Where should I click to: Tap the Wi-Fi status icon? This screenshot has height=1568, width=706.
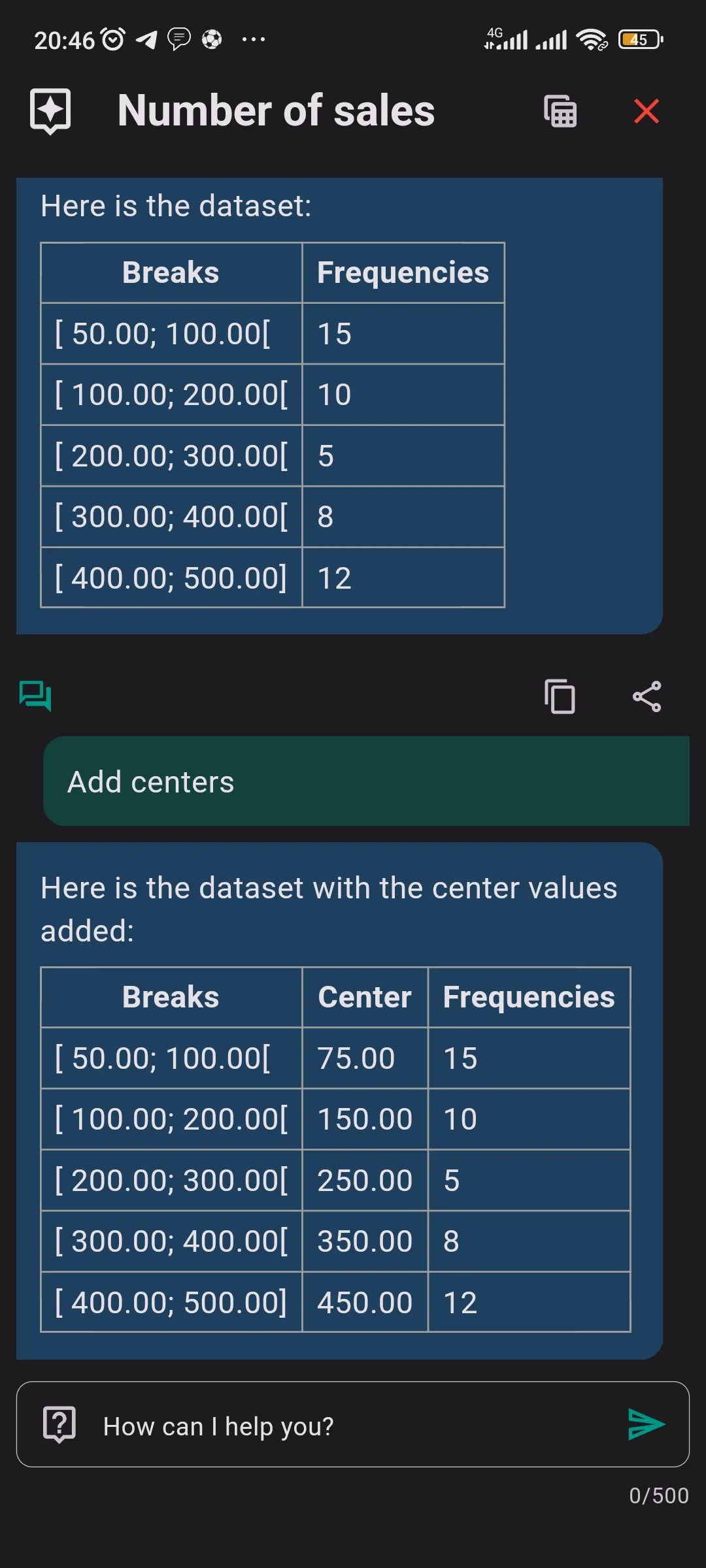pyautogui.click(x=592, y=39)
